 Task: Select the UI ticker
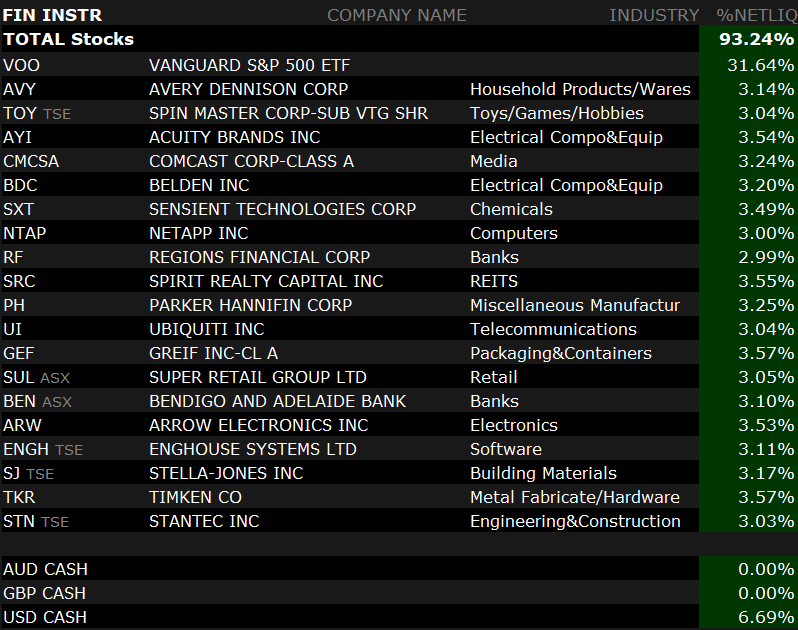pos(12,329)
